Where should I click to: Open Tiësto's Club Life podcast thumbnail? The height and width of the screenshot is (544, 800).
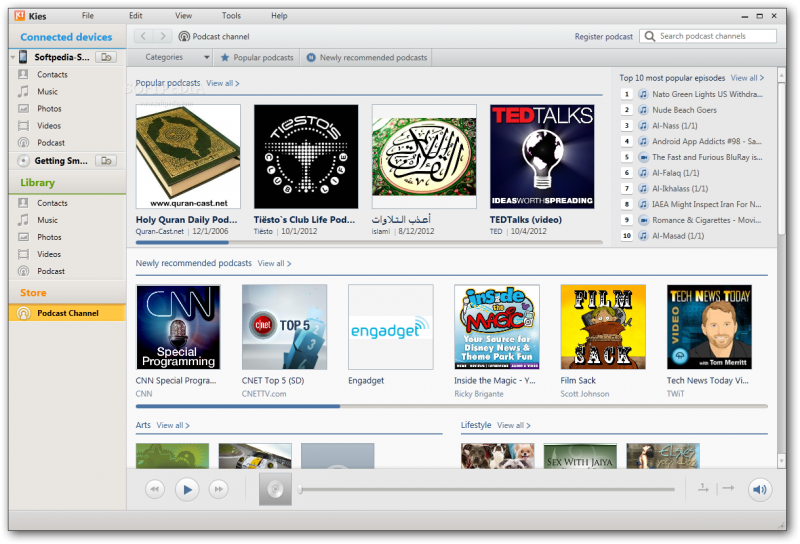tap(306, 157)
